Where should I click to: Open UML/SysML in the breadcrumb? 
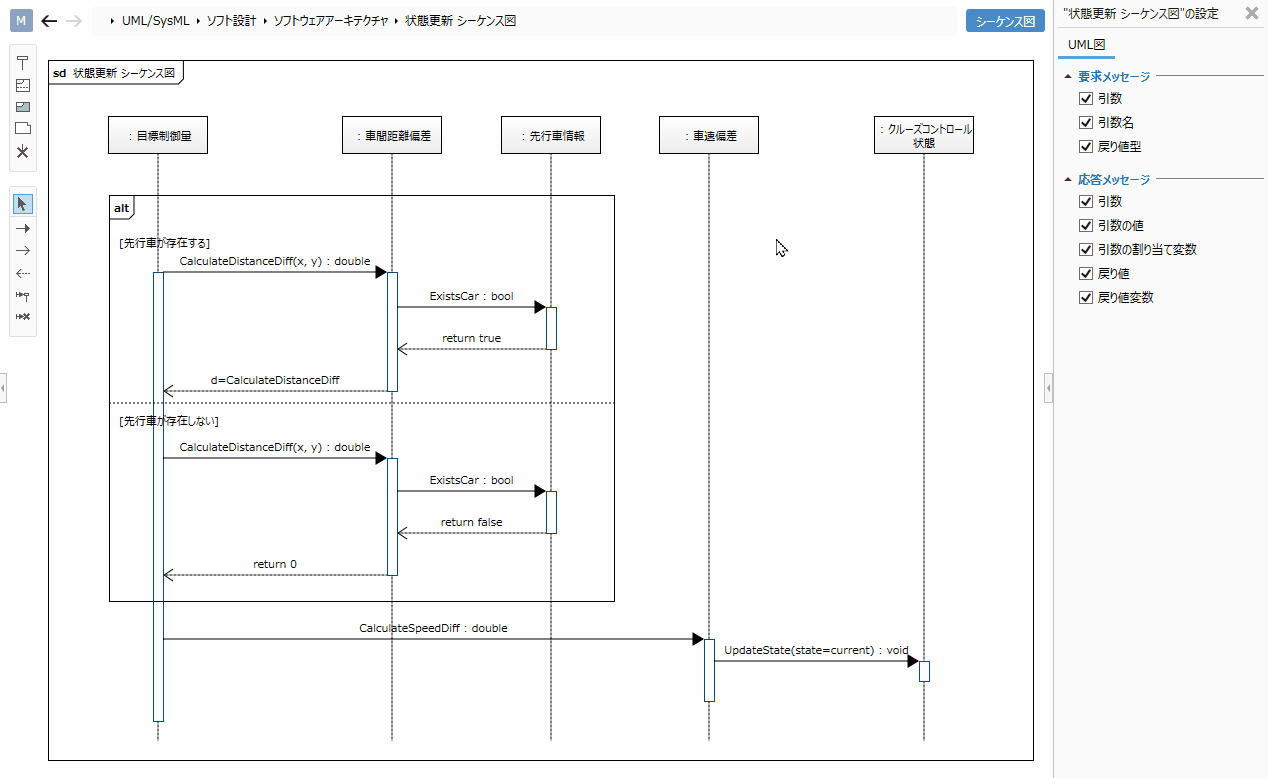click(x=155, y=21)
